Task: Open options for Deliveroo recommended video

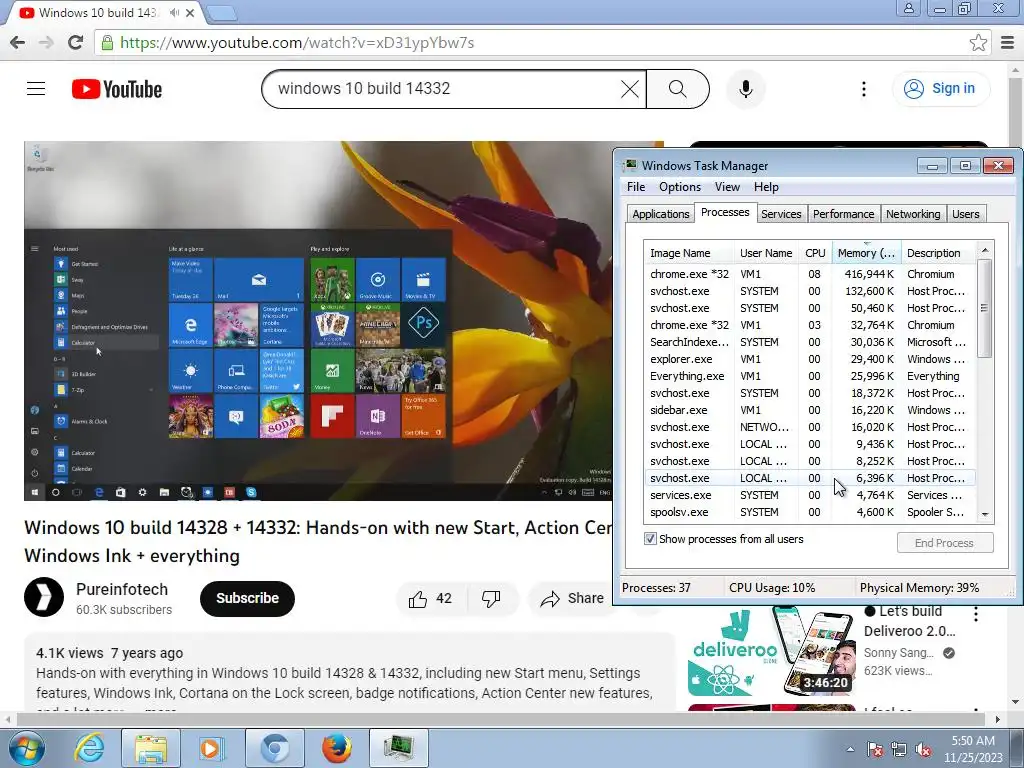Action: coord(976,614)
